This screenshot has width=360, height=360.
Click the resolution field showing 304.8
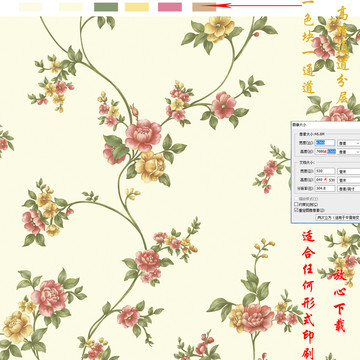click(325, 188)
